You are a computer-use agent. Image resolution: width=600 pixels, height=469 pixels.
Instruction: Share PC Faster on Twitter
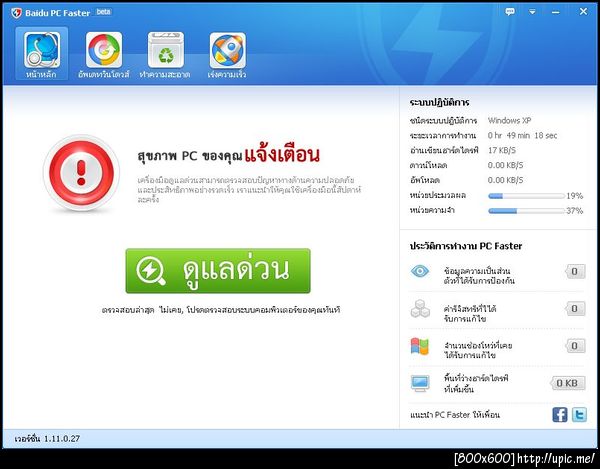(579, 415)
